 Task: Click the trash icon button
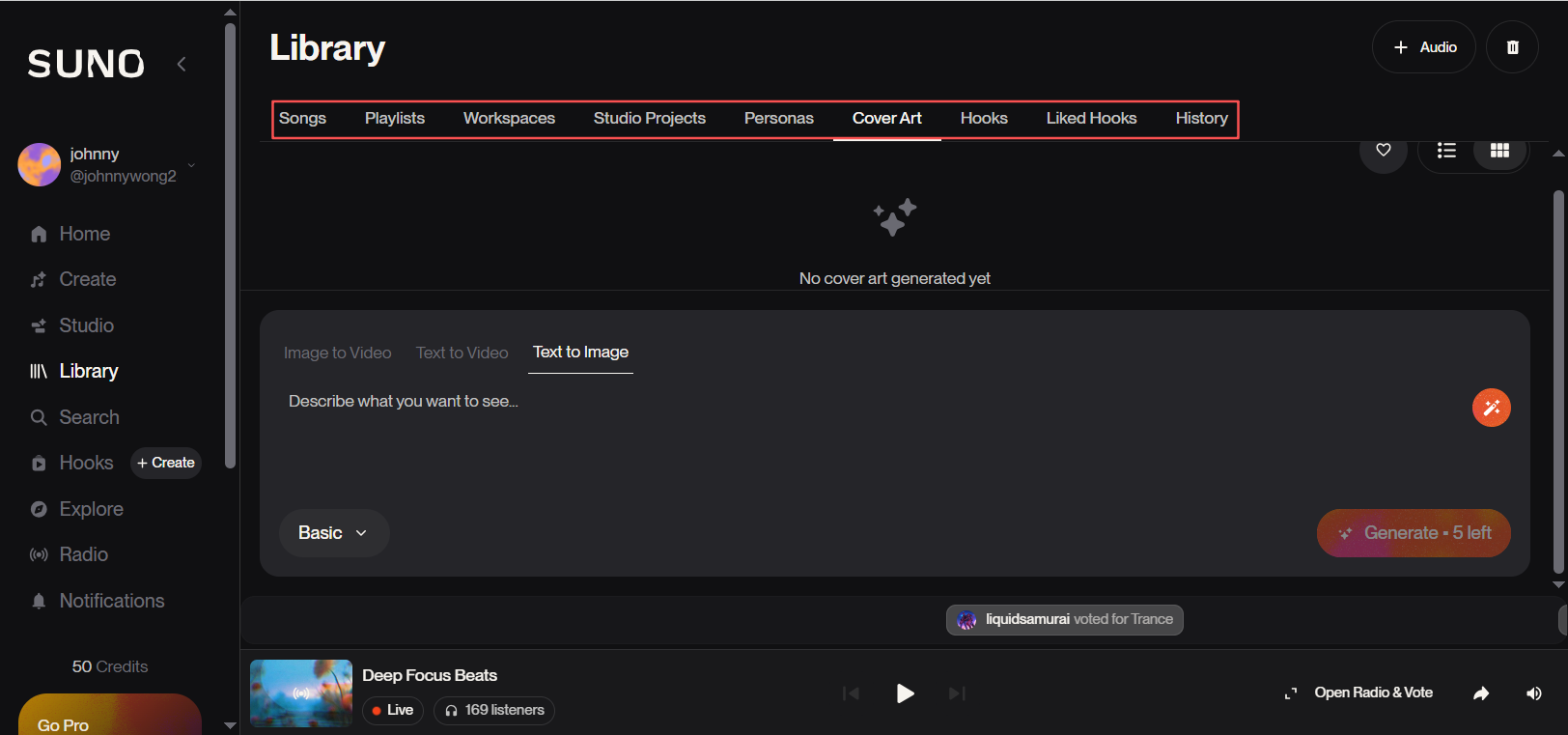click(x=1513, y=47)
